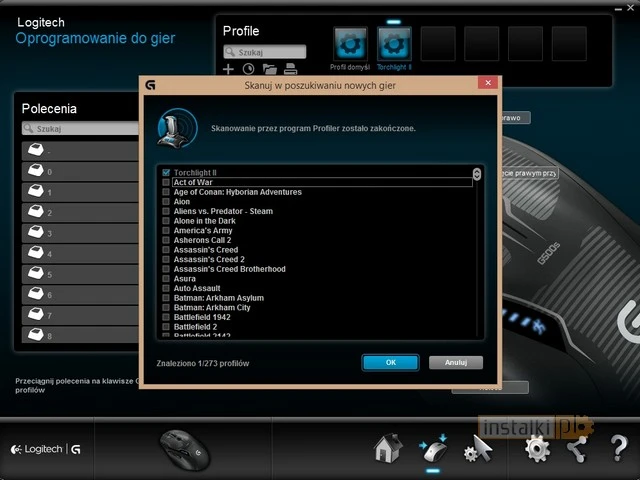Select Batman: Arkham City entry
This screenshot has width=640, height=480.
(x=212, y=308)
